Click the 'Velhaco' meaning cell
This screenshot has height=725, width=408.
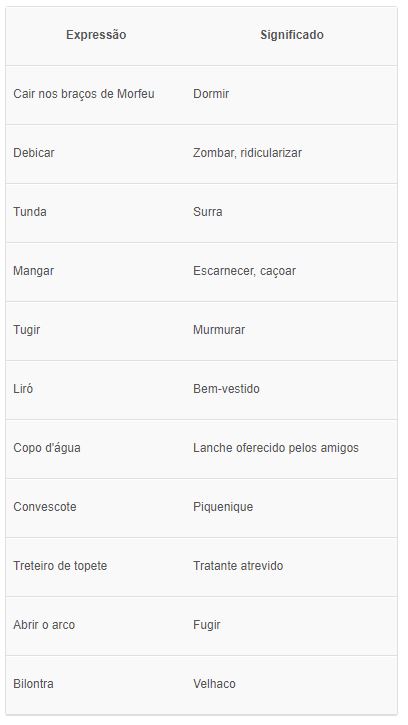coord(214,684)
